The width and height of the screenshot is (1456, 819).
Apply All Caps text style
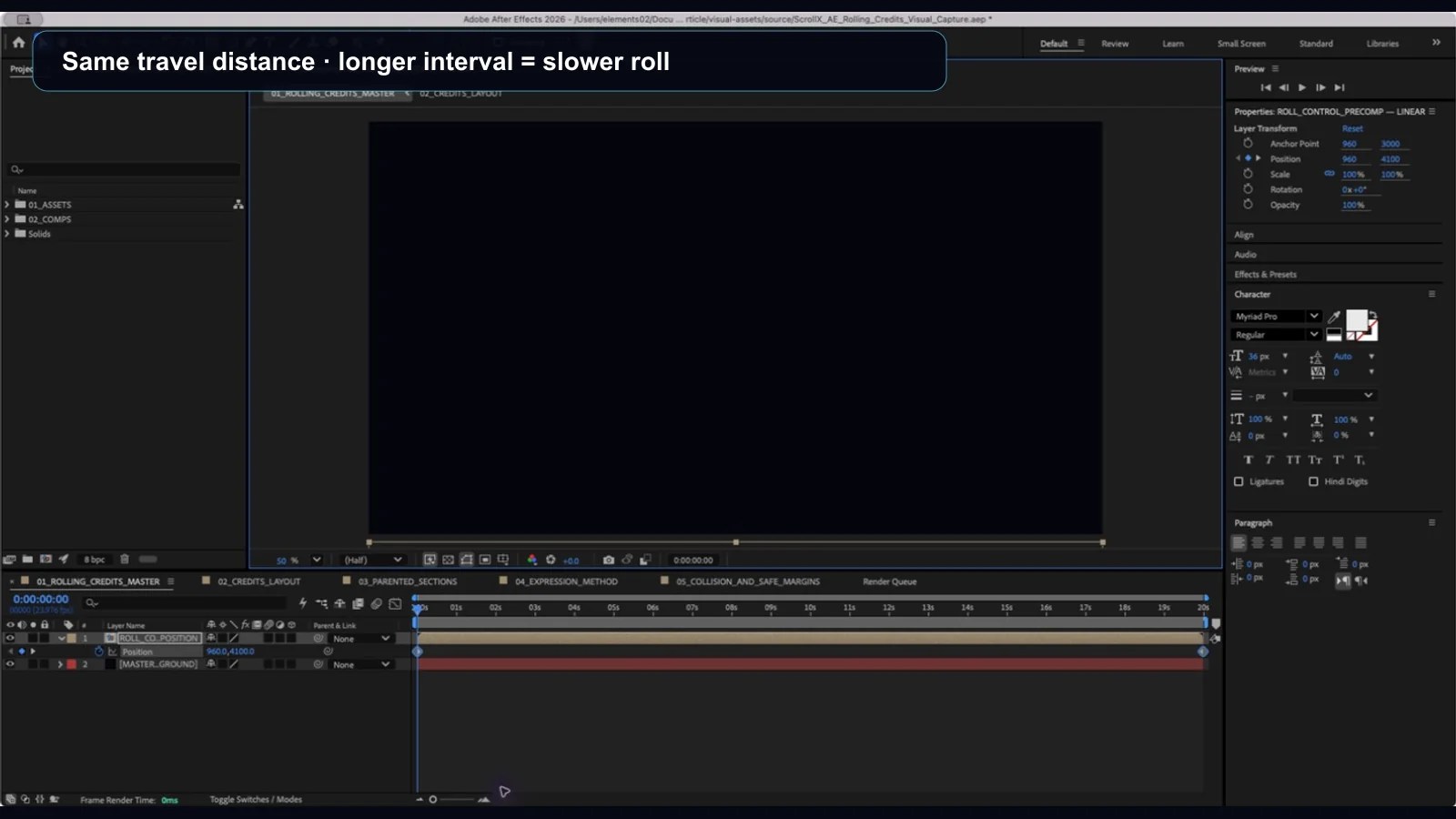point(1293,460)
